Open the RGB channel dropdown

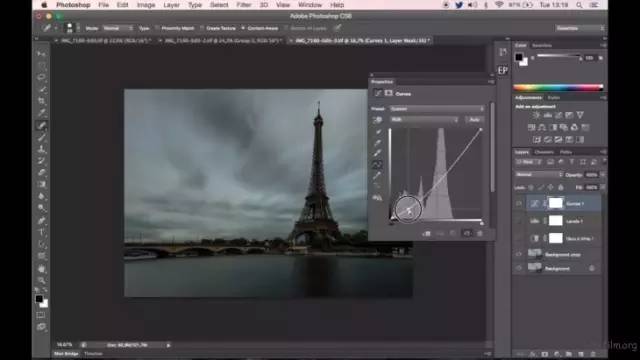tap(424, 120)
